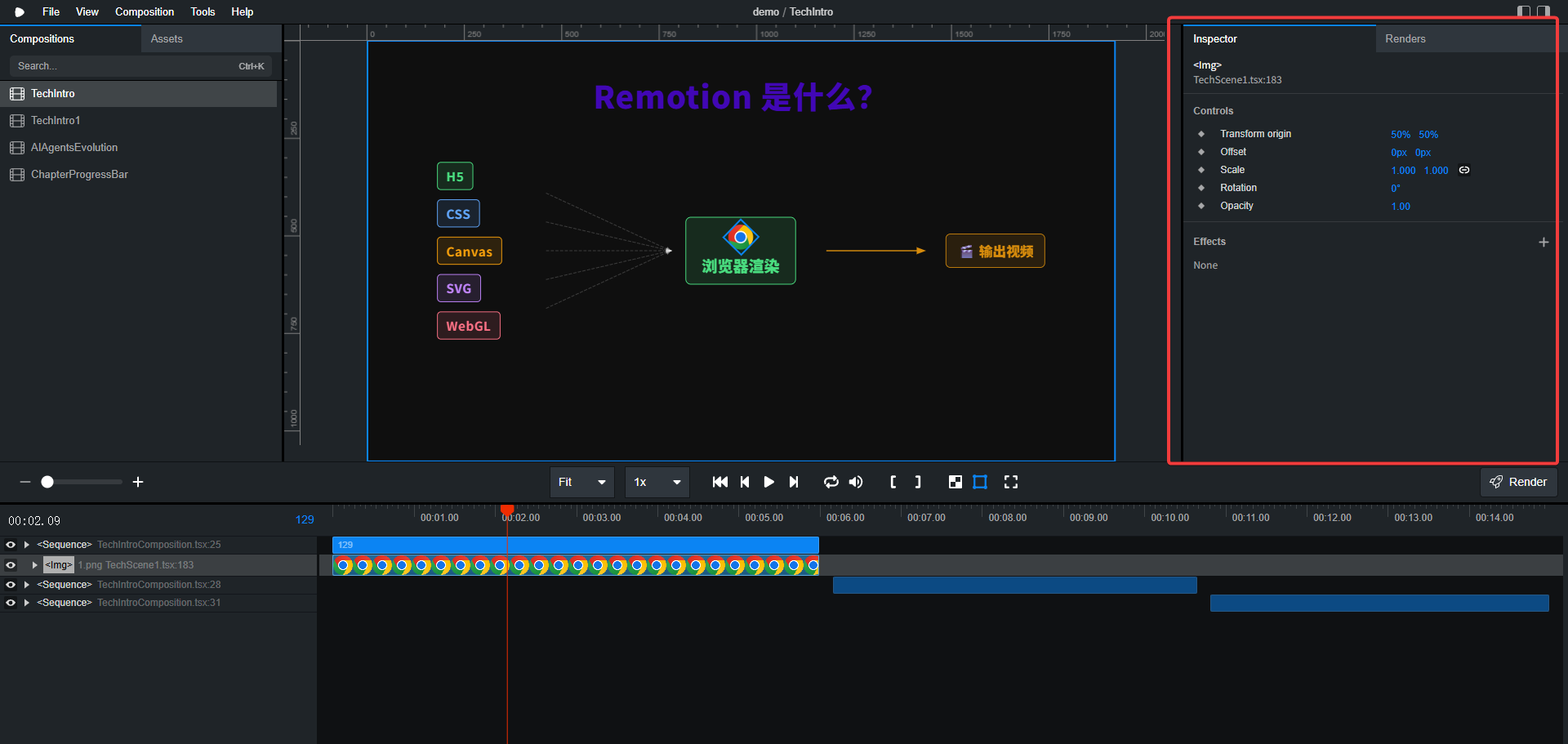Click the frame number 129
Image resolution: width=1568 pixels, height=744 pixels.
click(305, 519)
